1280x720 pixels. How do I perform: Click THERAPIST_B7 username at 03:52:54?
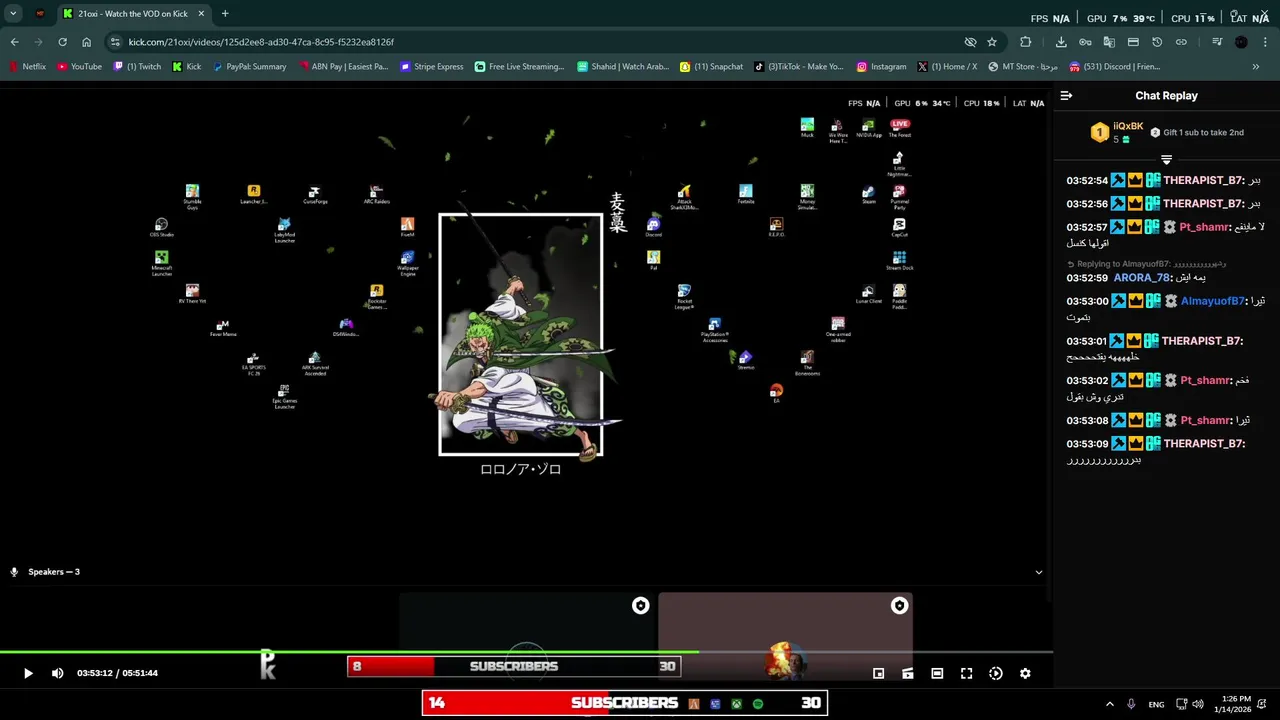click(x=1203, y=181)
